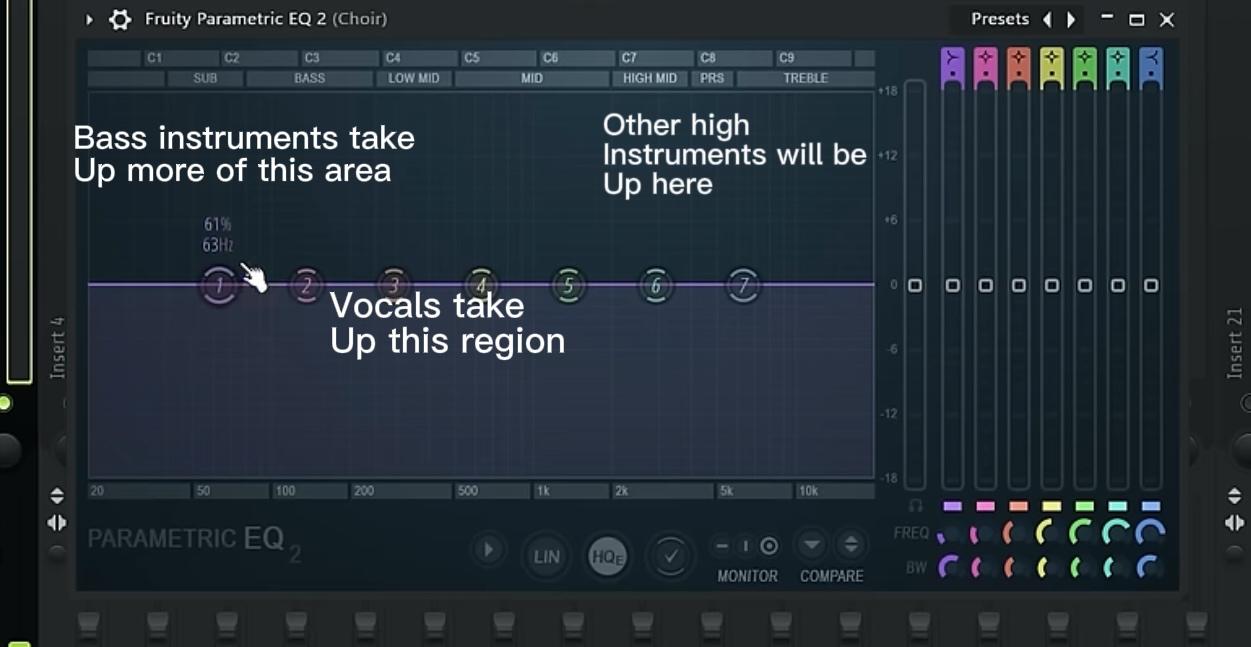Select band 3 node on the EQ graph

click(x=394, y=286)
